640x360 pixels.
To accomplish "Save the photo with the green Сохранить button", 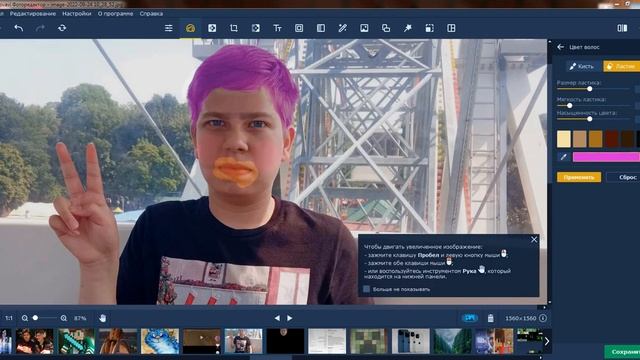I will [x=622, y=352].
